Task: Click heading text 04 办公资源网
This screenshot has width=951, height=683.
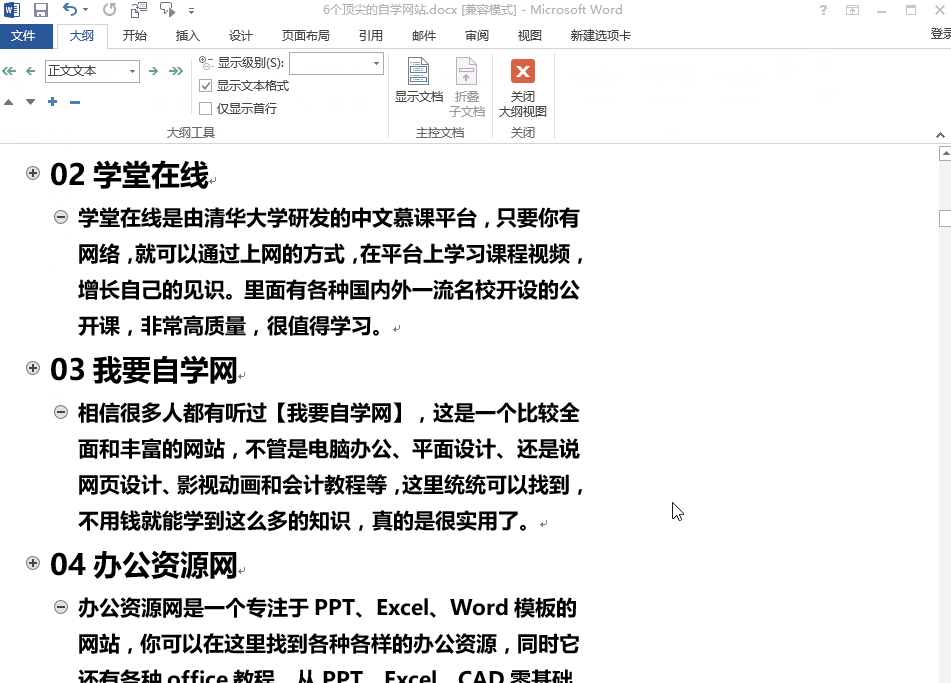Action: point(144,565)
